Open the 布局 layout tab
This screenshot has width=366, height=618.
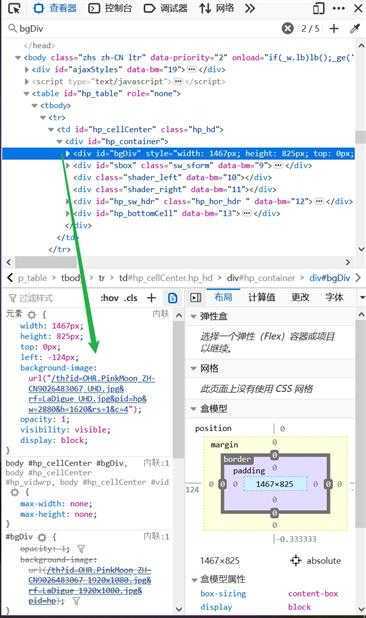(223, 297)
